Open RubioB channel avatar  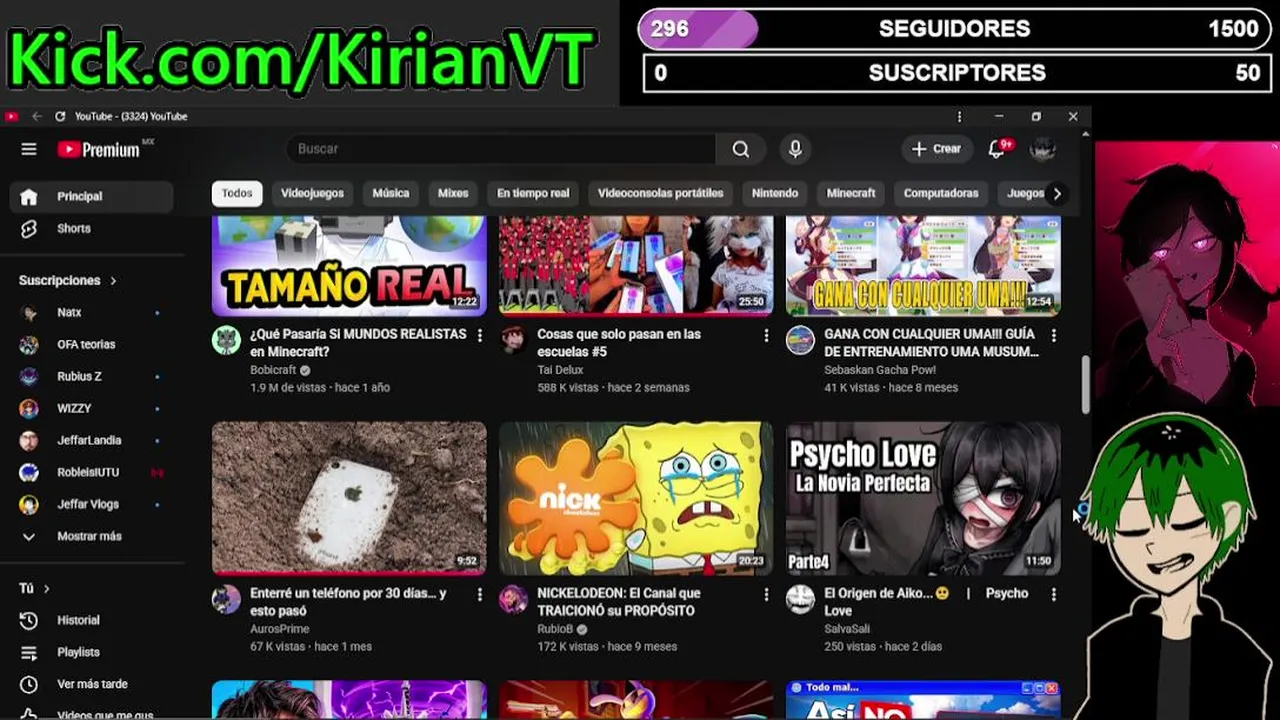pyautogui.click(x=513, y=599)
